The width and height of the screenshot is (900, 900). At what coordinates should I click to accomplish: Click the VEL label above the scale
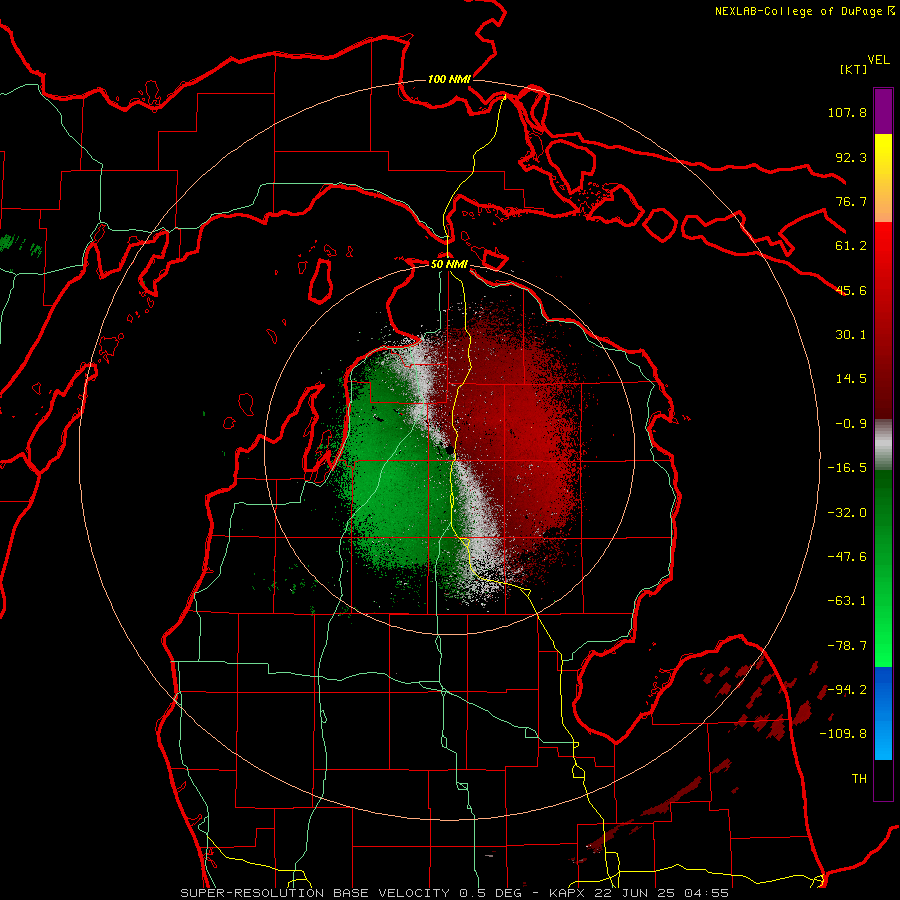[x=878, y=60]
